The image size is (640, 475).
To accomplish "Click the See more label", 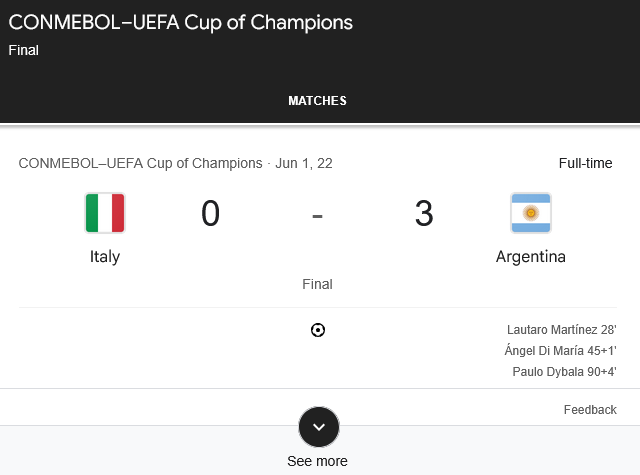I will [318, 461].
